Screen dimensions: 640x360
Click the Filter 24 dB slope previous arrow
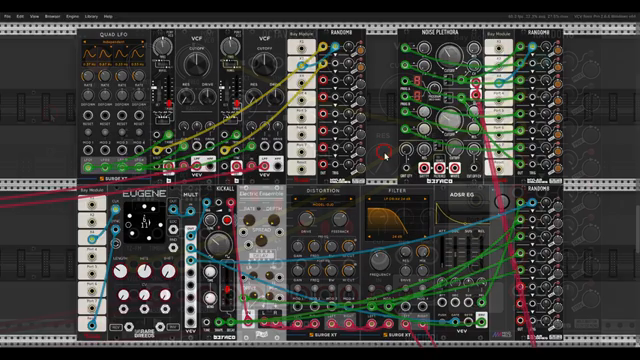[x=369, y=236]
